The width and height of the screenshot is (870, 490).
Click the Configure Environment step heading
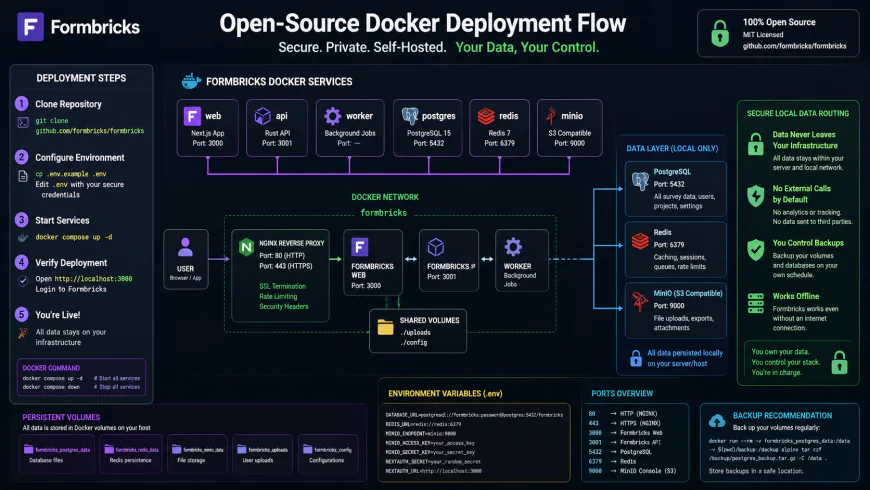click(x=80, y=158)
